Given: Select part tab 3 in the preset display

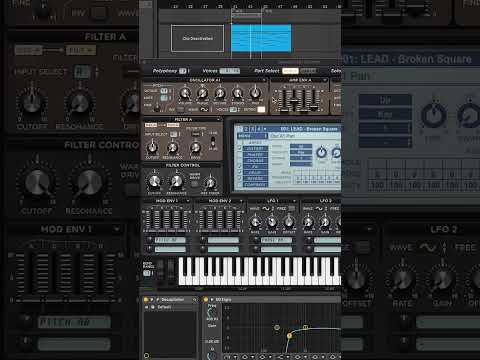Looking at the screenshot, I should (x=253, y=129).
